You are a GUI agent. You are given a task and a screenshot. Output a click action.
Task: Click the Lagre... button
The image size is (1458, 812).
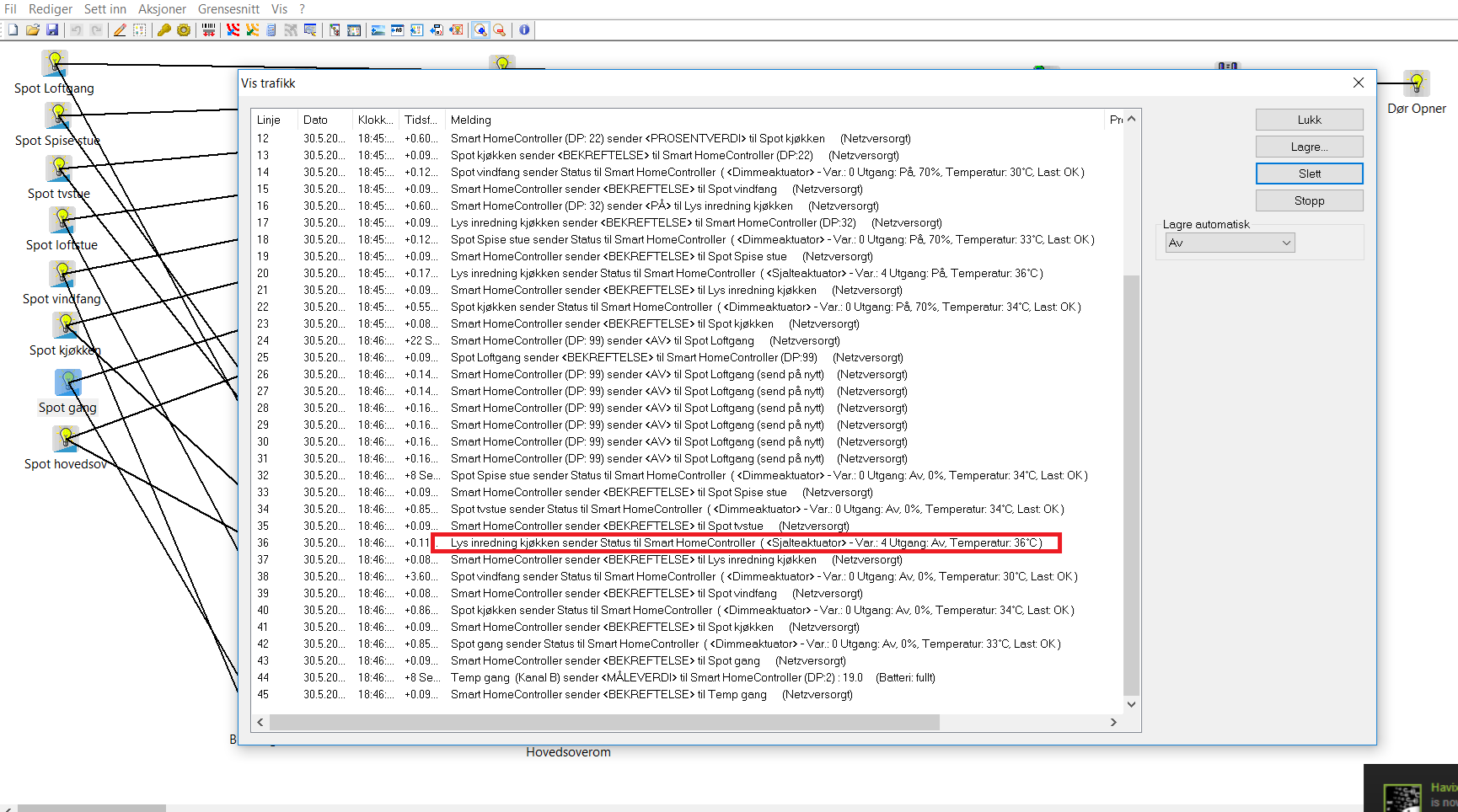(1309, 147)
